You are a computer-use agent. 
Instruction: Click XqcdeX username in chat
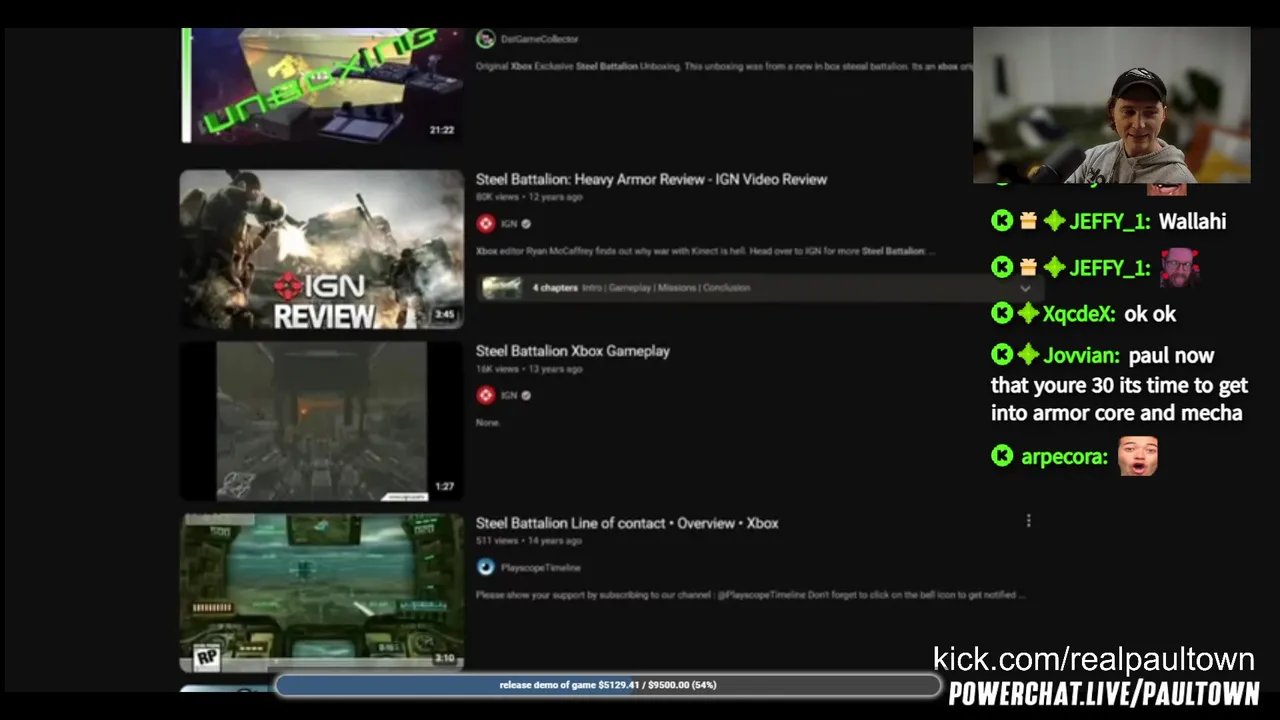(1079, 314)
